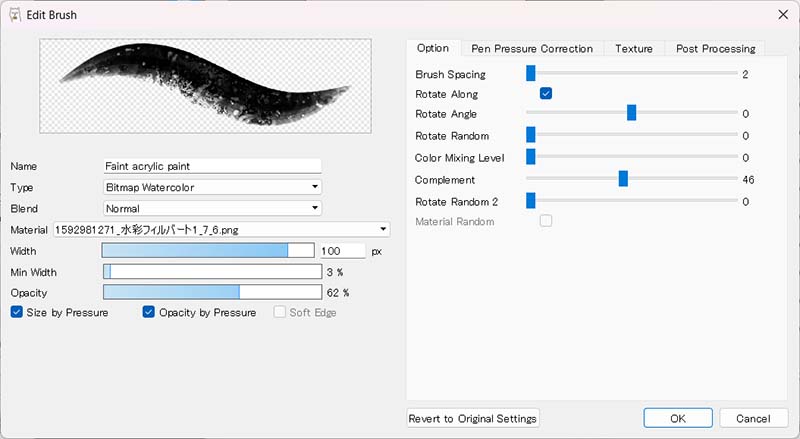The image size is (800, 439).
Task: Click the Material label text
Action: tap(29, 230)
